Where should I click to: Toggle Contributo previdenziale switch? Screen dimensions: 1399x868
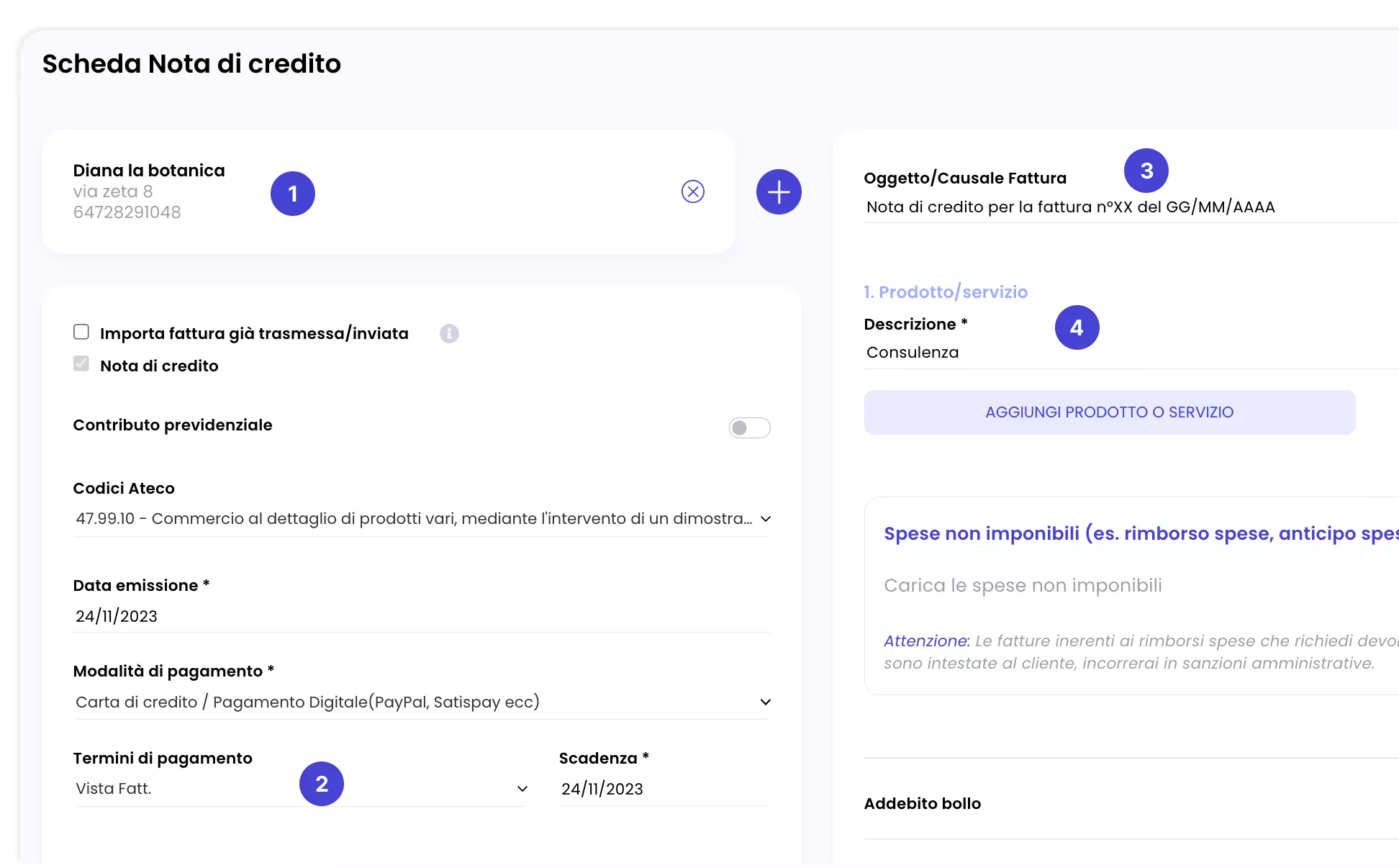[749, 428]
